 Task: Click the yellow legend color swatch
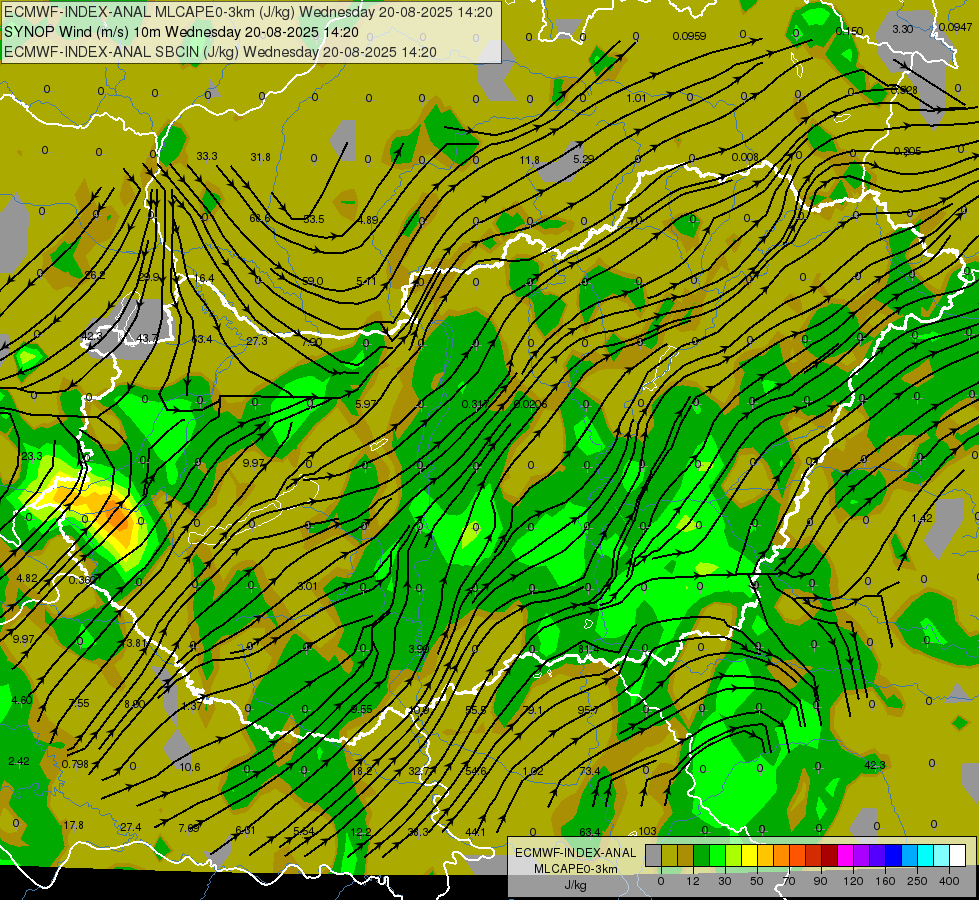[750, 855]
